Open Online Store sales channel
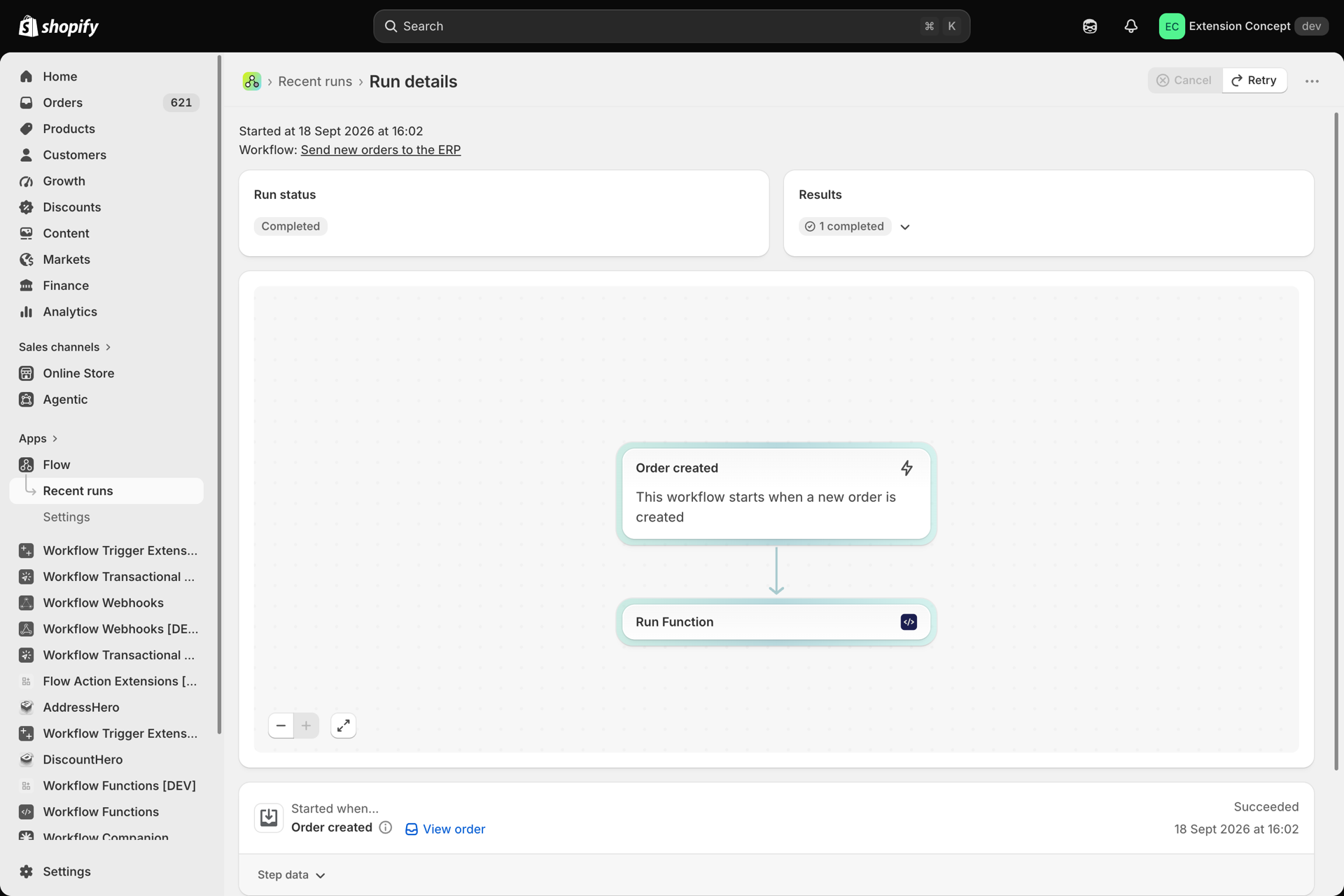Screen dimensions: 1344x896 point(106,373)
